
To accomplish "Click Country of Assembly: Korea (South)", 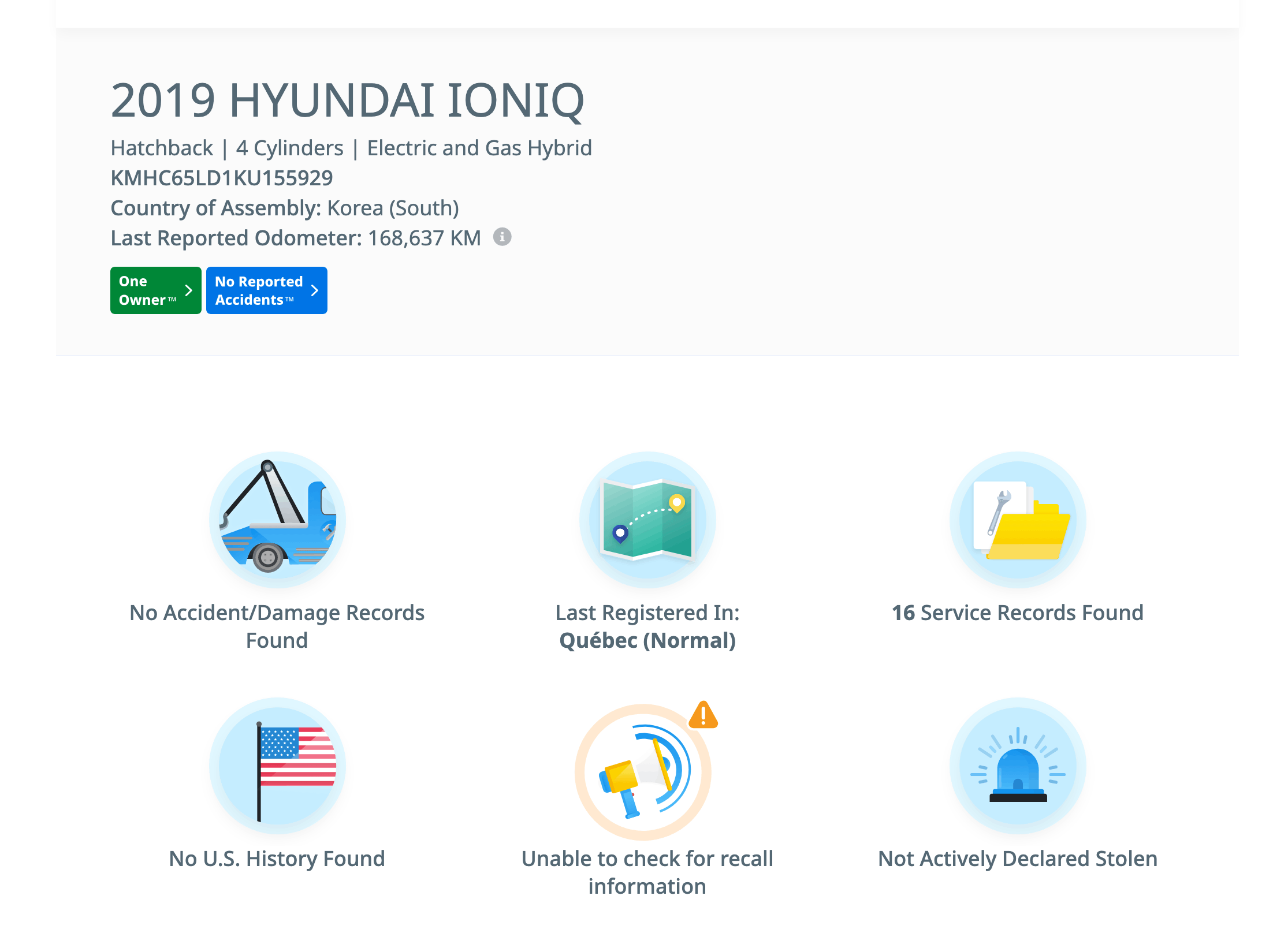I will [285, 208].
